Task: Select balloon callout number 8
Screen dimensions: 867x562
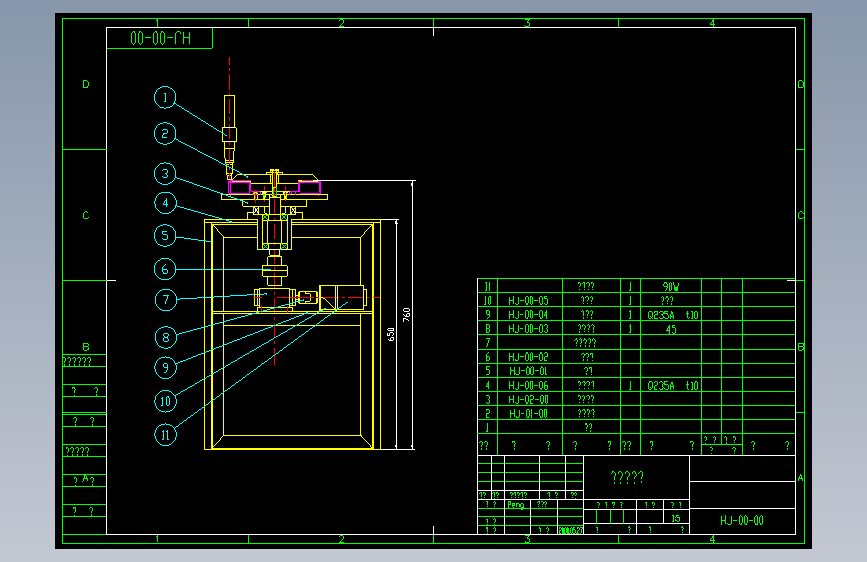Action: click(x=166, y=337)
